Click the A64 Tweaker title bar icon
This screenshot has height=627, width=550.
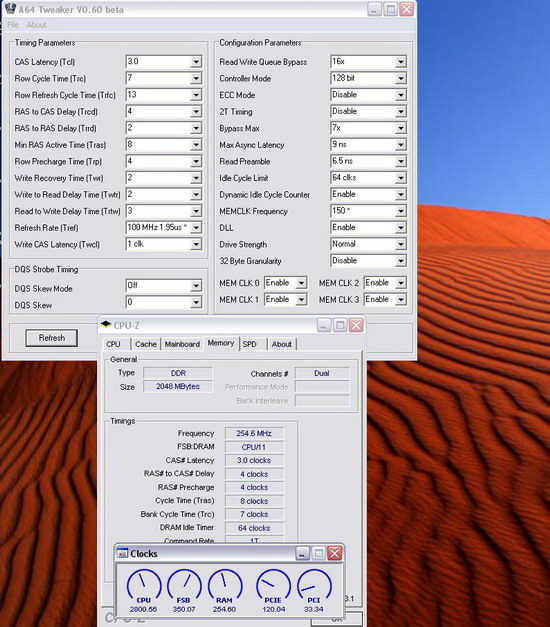tap(10, 9)
